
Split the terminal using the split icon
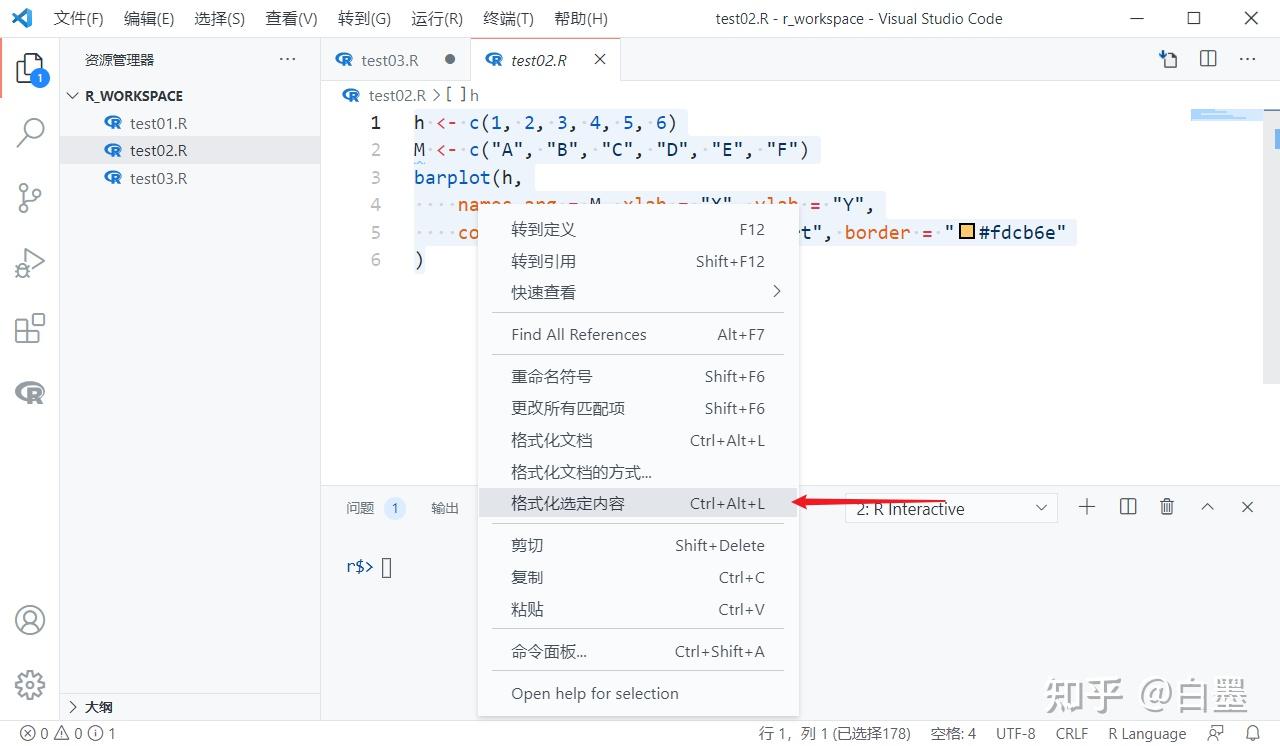(1127, 507)
